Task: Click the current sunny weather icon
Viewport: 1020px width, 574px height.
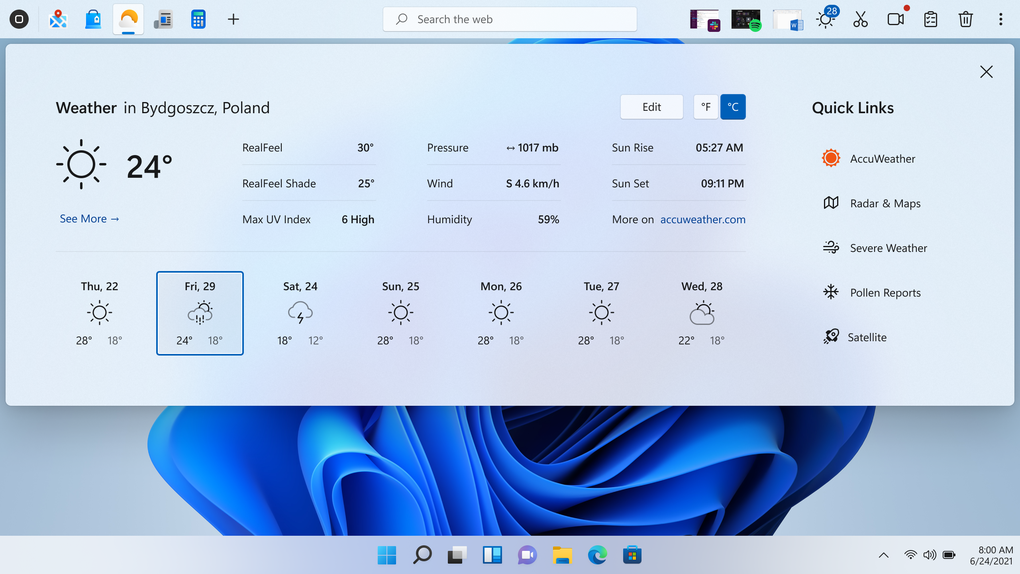Action: click(81, 164)
